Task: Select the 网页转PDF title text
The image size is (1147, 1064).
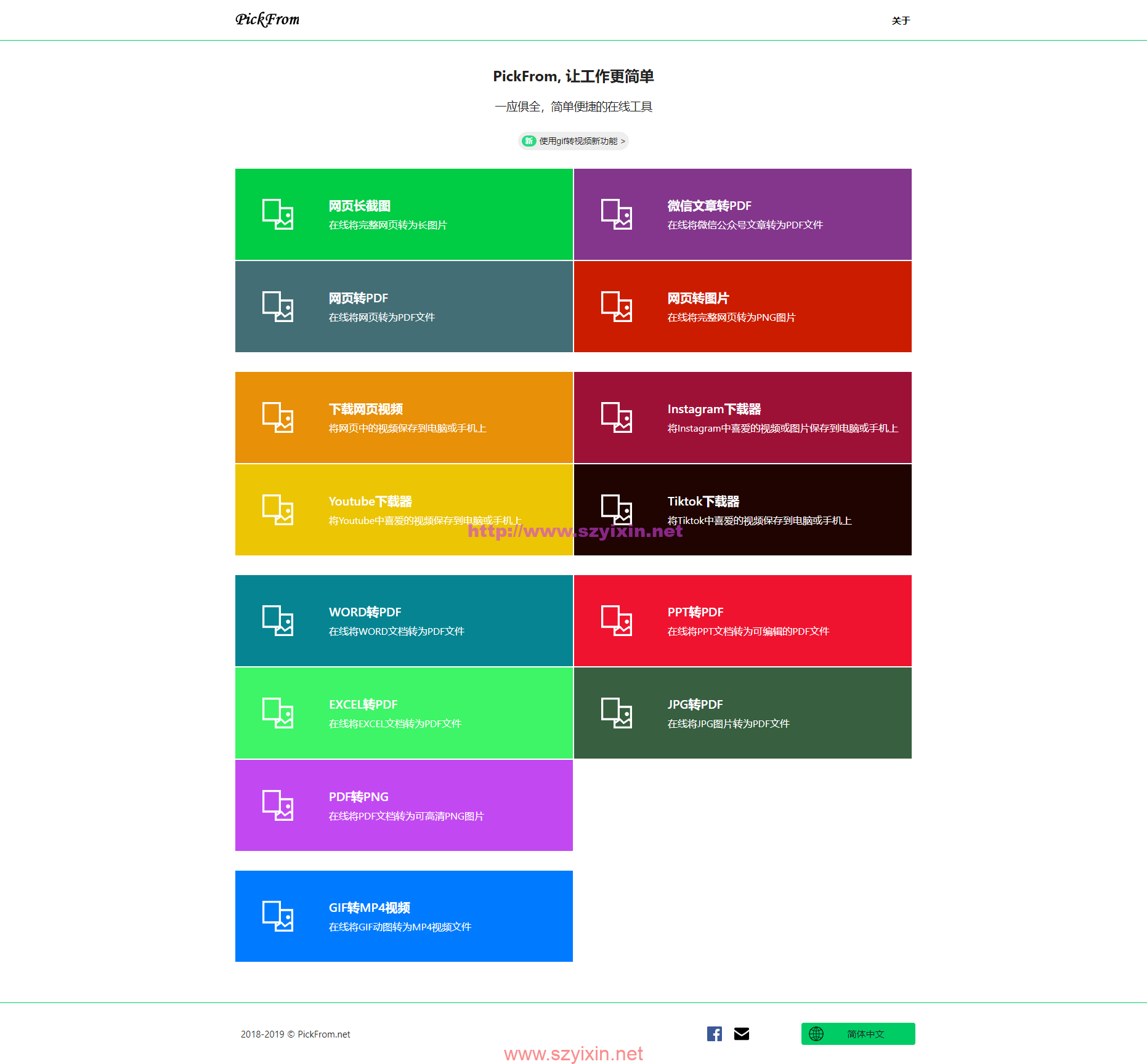Action: tap(359, 298)
